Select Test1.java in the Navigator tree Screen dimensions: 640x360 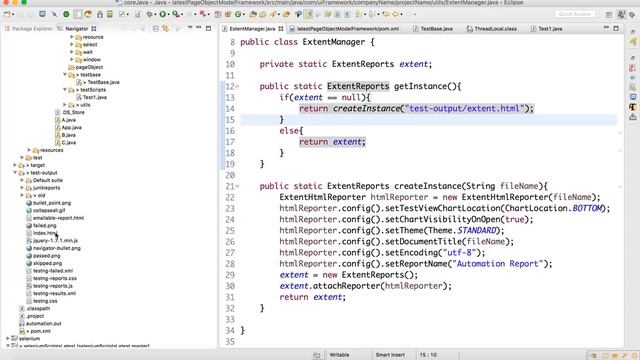coord(94,98)
